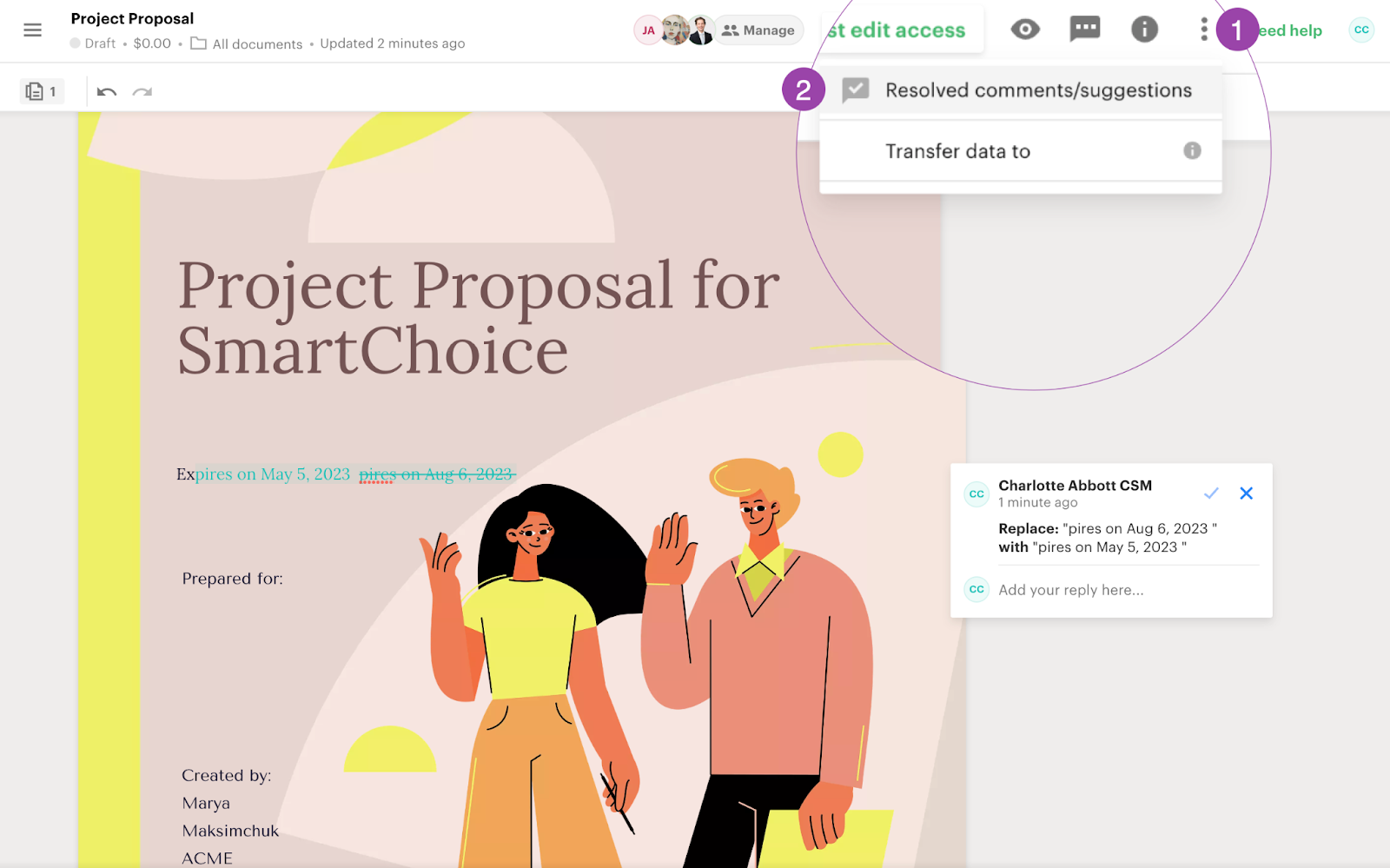
Task: Click the info icon beside Transfer data to
Action: tap(1192, 150)
